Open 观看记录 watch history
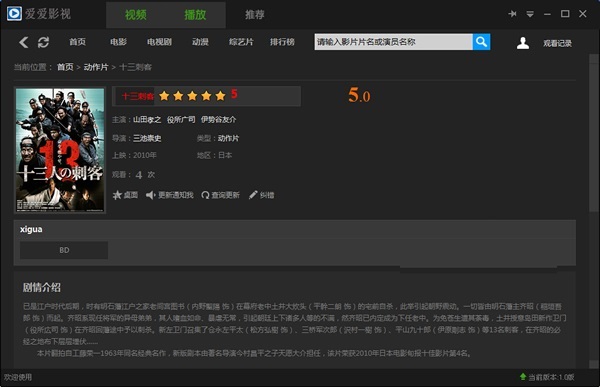The width and height of the screenshot is (600, 387). tap(558, 43)
